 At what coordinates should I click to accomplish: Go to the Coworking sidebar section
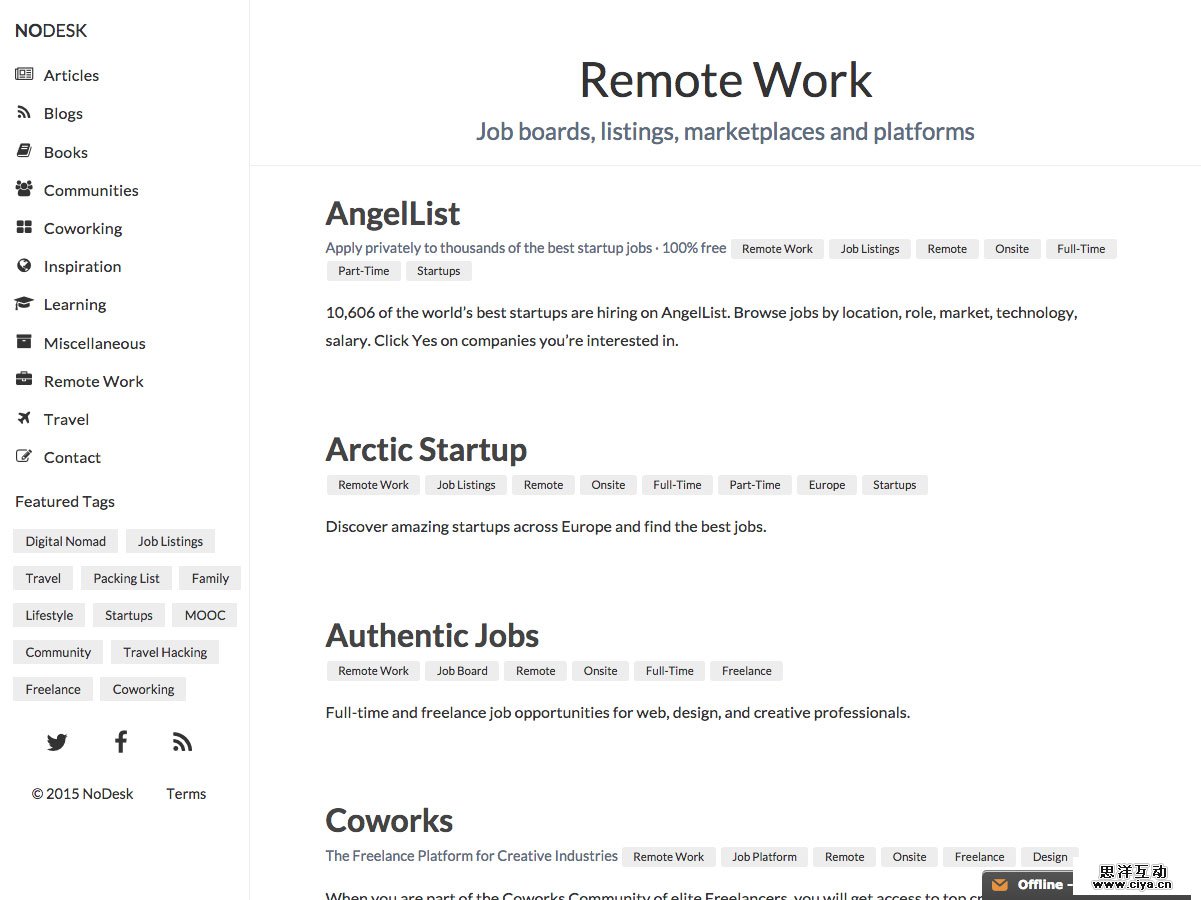pyautogui.click(x=82, y=228)
